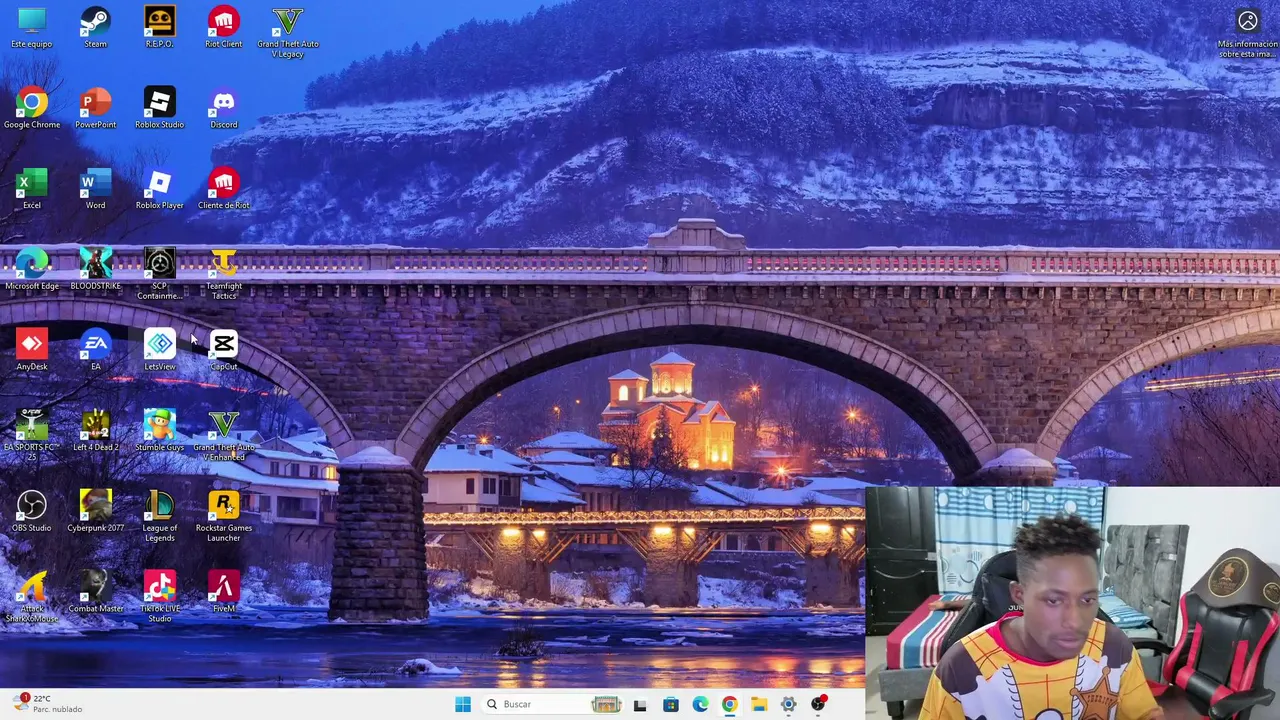Click the Cliente de Riot icon

click(223, 189)
